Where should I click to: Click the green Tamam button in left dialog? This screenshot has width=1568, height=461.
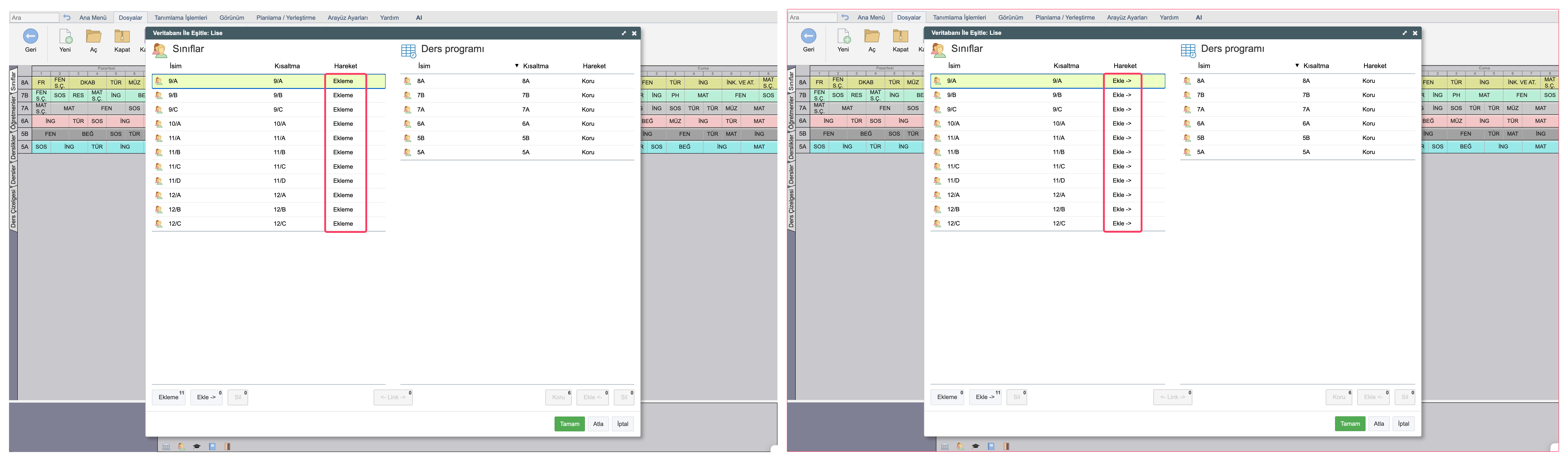(x=570, y=424)
